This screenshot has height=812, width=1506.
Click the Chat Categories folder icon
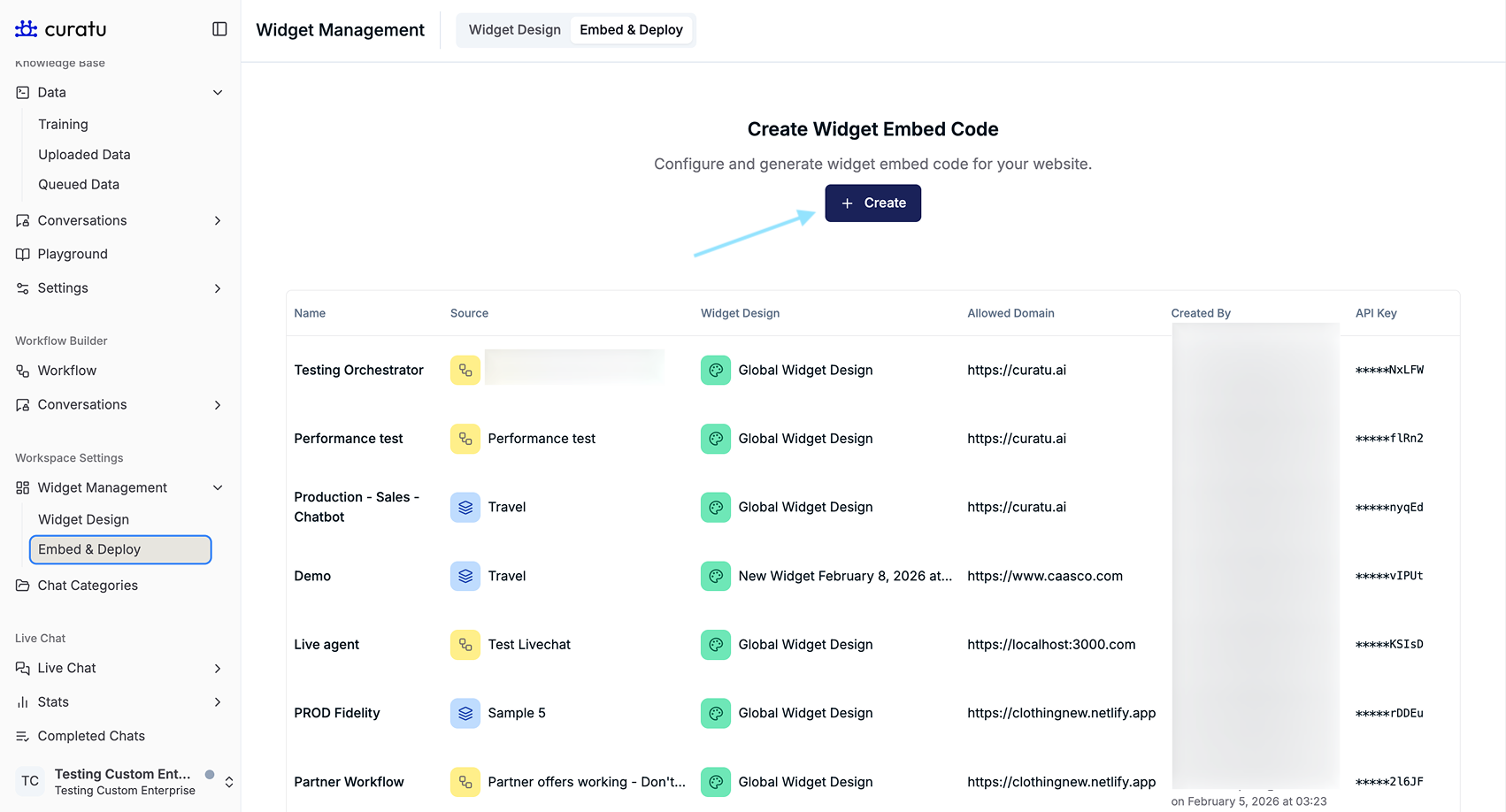[23, 586]
